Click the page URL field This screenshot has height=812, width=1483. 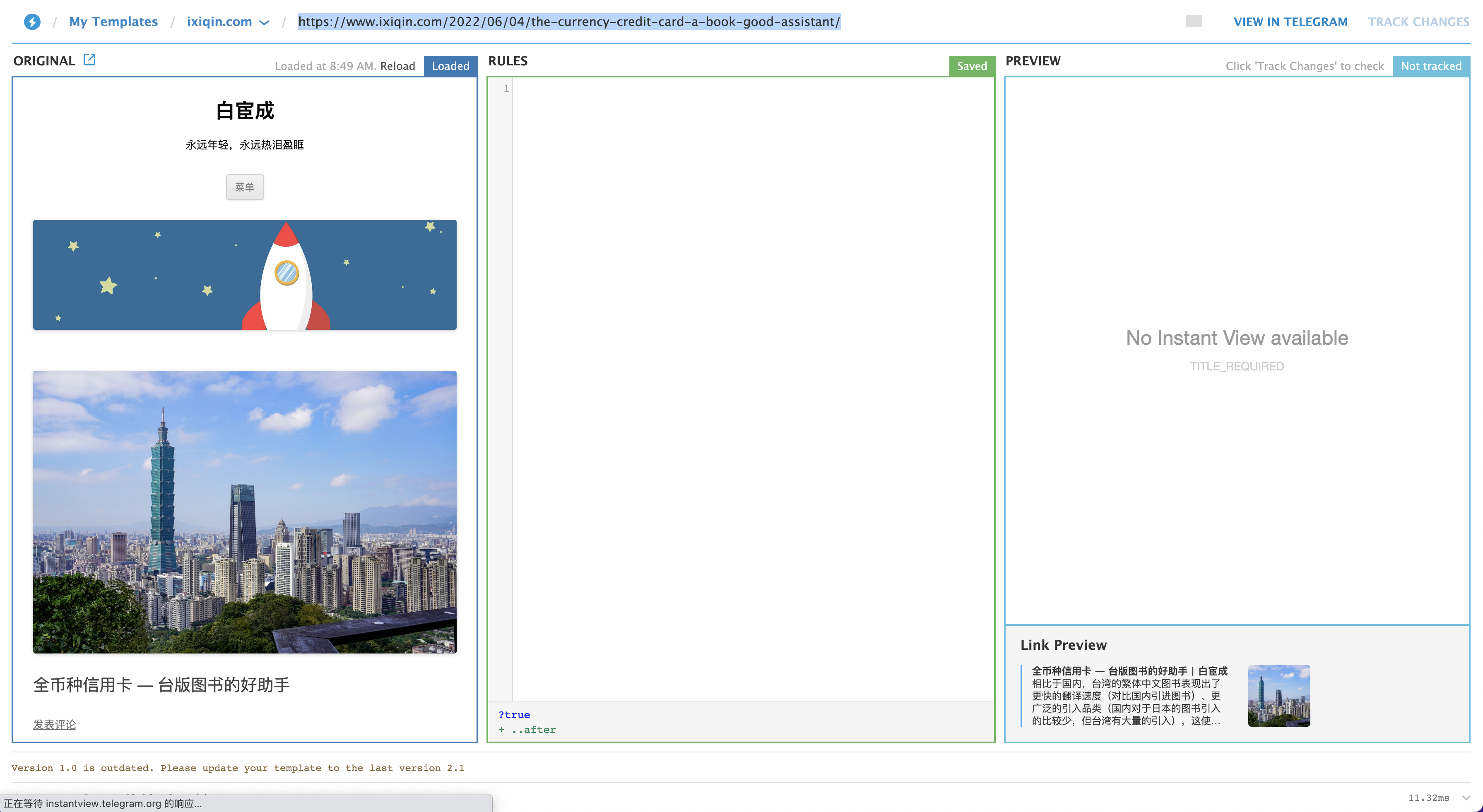[x=569, y=22]
